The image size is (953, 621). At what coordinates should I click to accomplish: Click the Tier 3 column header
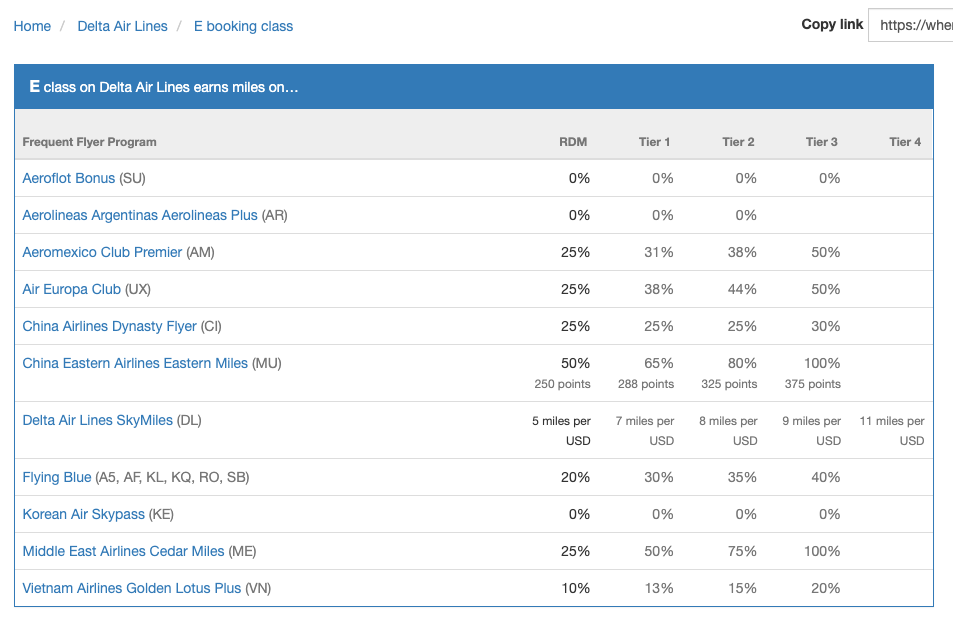[x=822, y=142]
